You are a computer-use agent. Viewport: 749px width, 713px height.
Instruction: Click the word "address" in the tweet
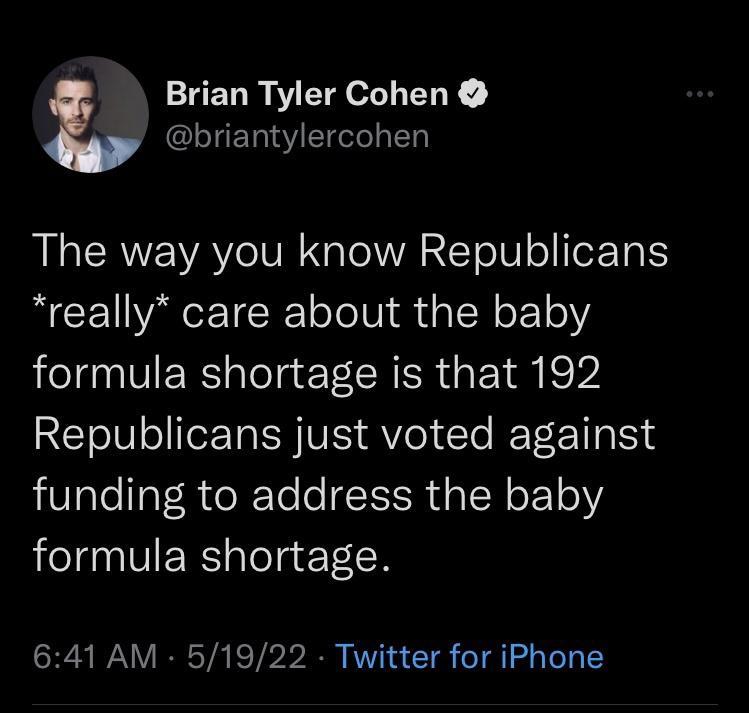[x=347, y=496]
